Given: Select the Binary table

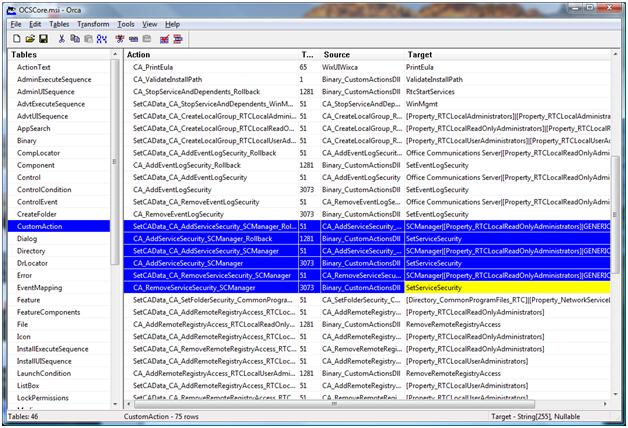Looking at the screenshot, I should (x=26, y=141).
